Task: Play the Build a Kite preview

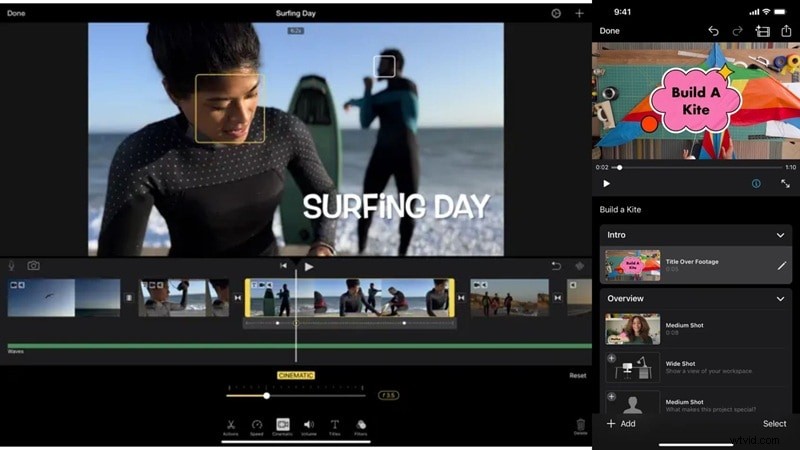Action: (606, 184)
